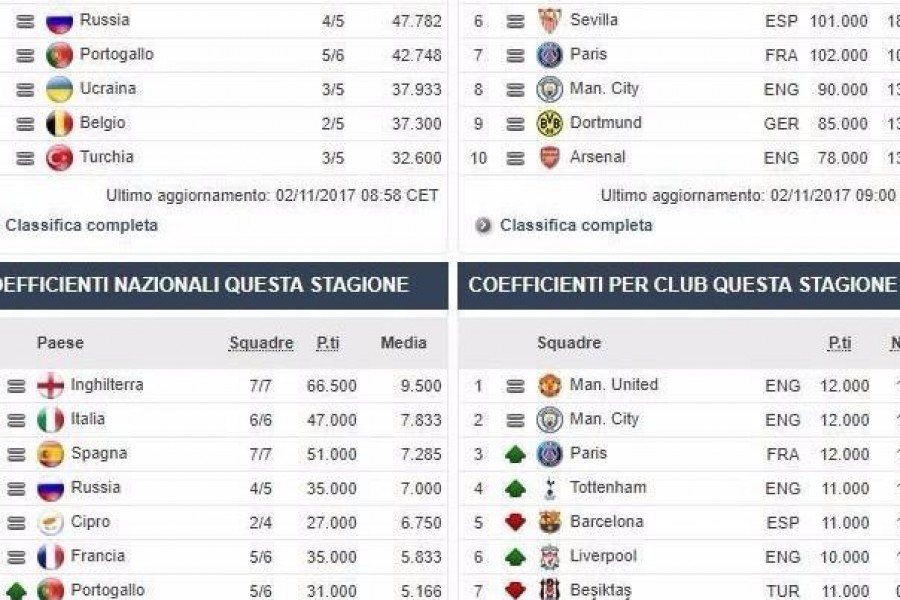The image size is (900, 600).
Task: Click the Inghilterra flag icon
Action: pos(51,385)
